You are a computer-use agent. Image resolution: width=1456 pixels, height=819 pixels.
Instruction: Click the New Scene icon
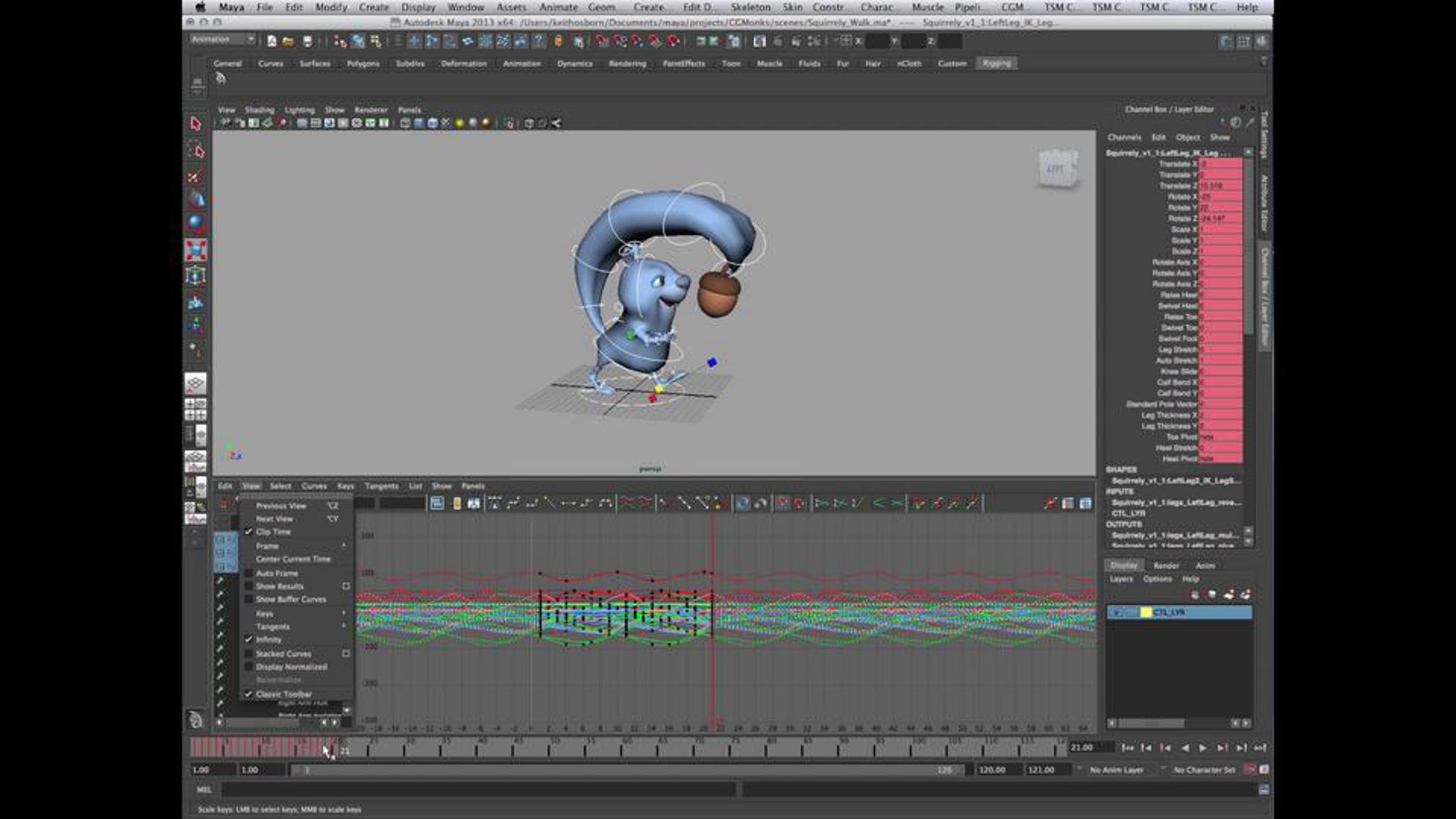pyautogui.click(x=271, y=41)
